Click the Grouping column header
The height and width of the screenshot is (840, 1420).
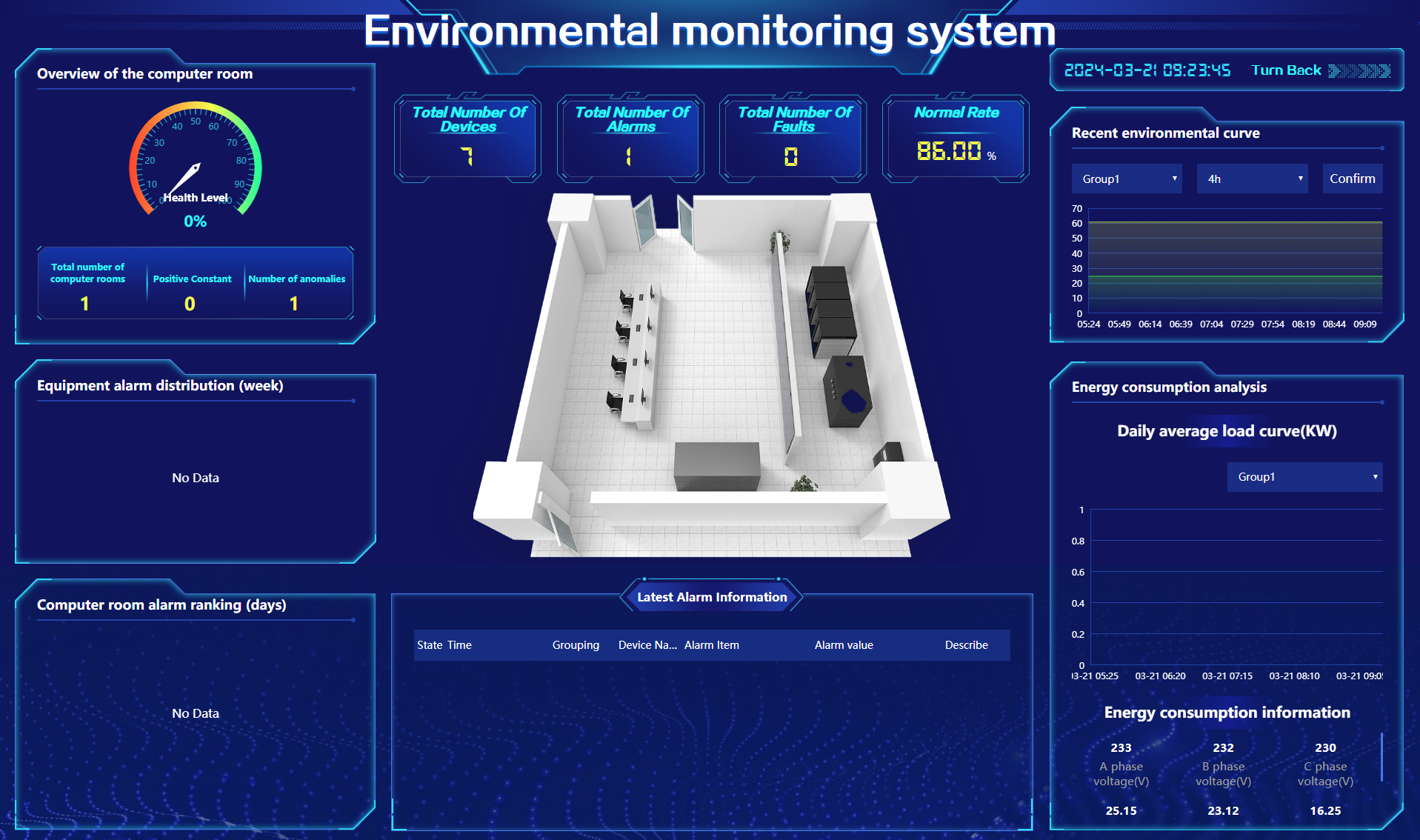576,645
